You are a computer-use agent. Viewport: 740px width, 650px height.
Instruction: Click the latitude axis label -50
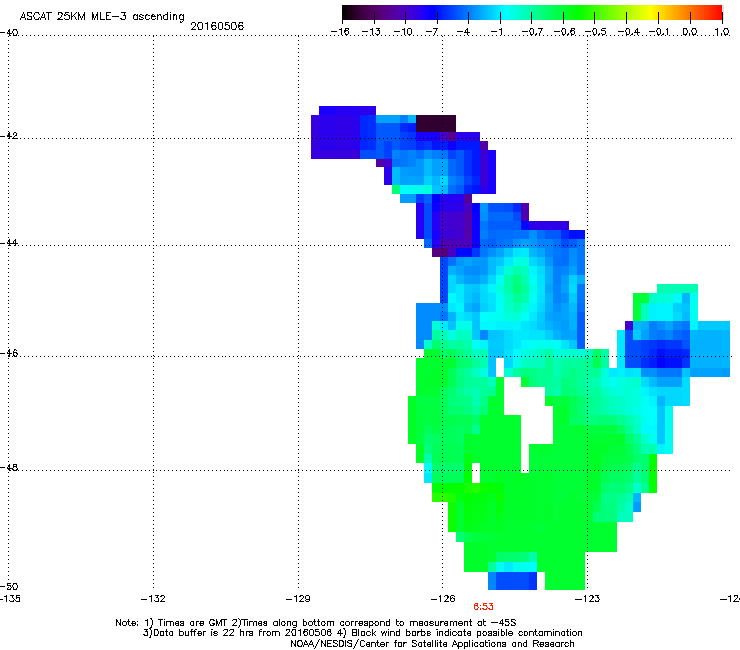click(x=9, y=587)
